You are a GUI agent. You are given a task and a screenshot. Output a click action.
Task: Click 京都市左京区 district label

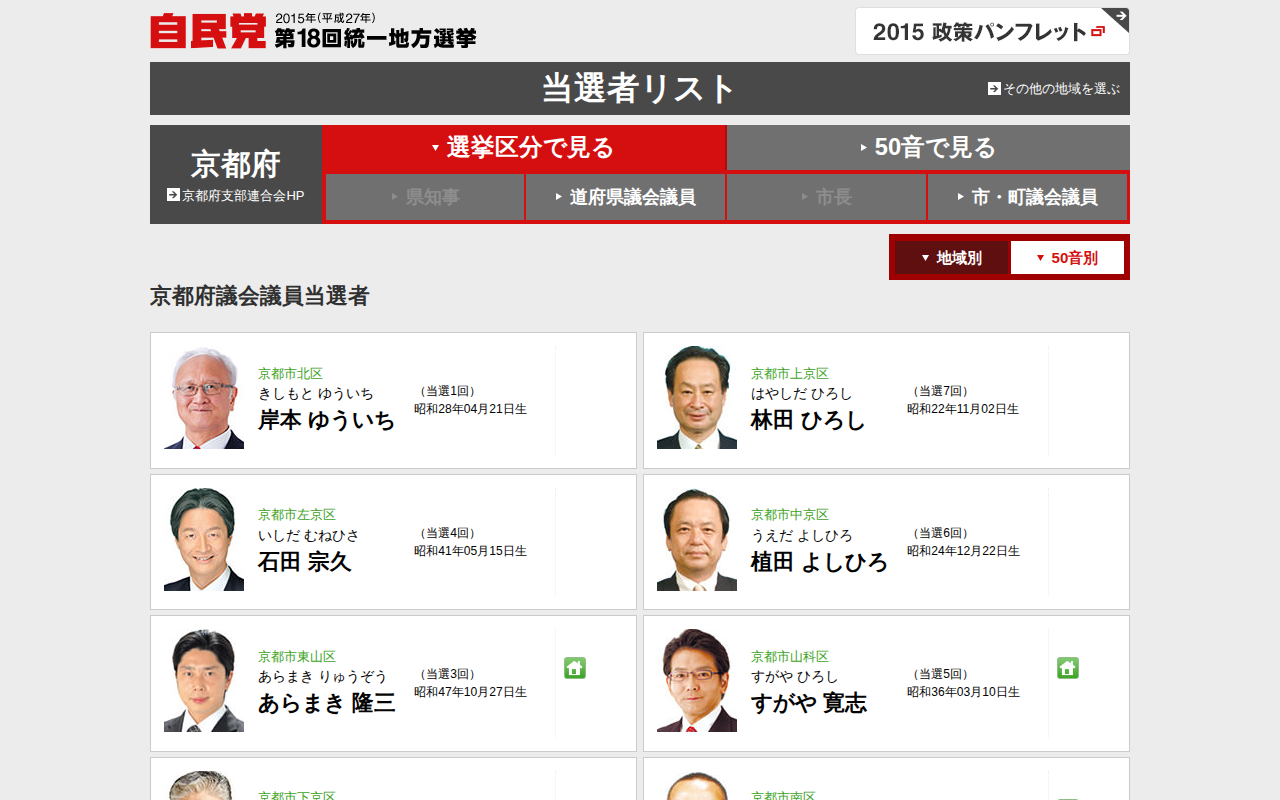[x=297, y=514]
